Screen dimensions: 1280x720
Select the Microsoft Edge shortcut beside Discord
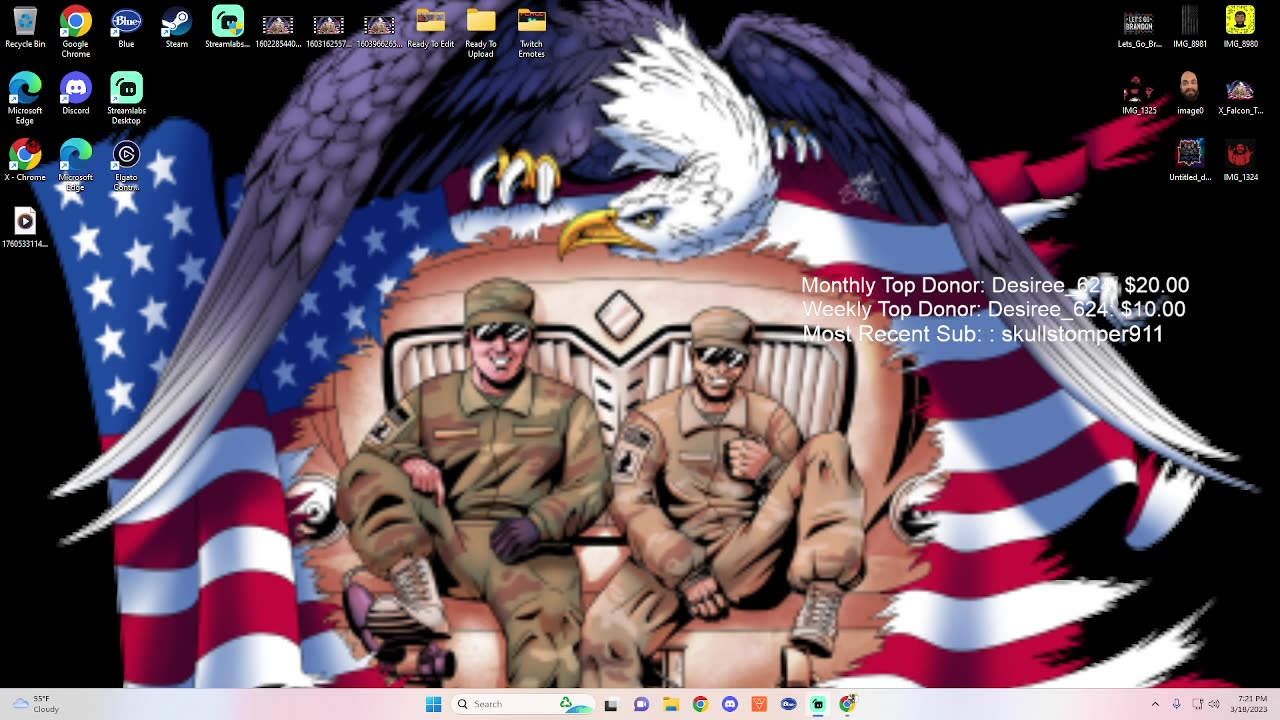(25, 98)
